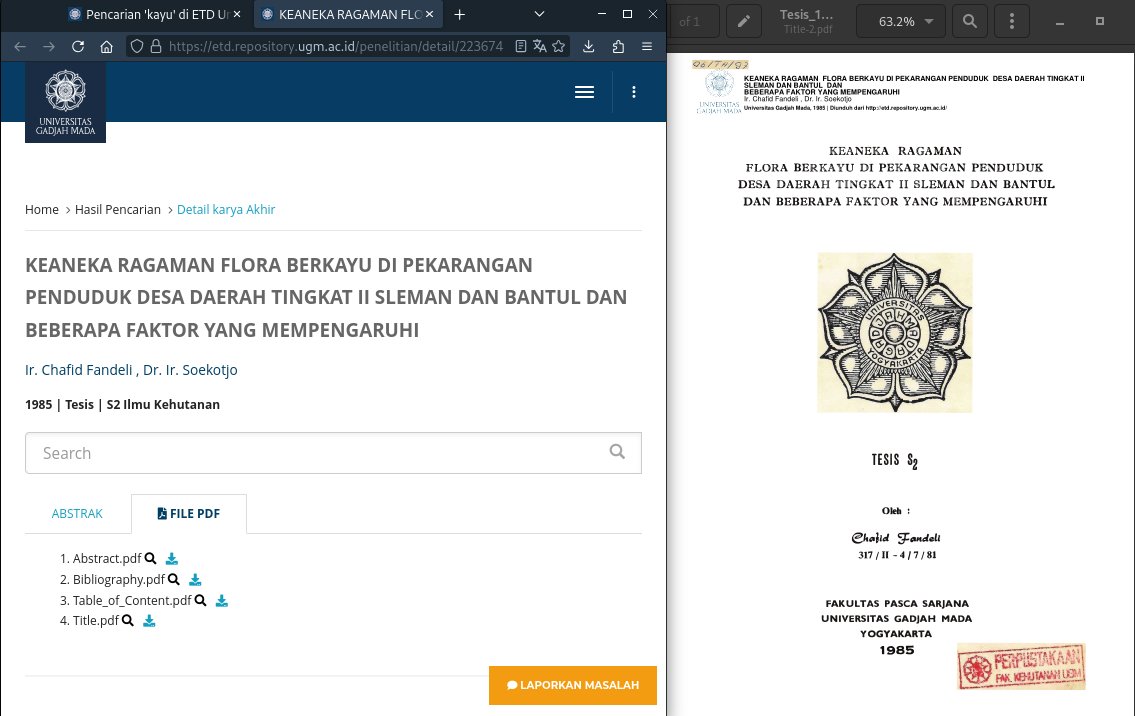Click the search magnifier in Search box
Screen dimensions: 1135x716
617,452
